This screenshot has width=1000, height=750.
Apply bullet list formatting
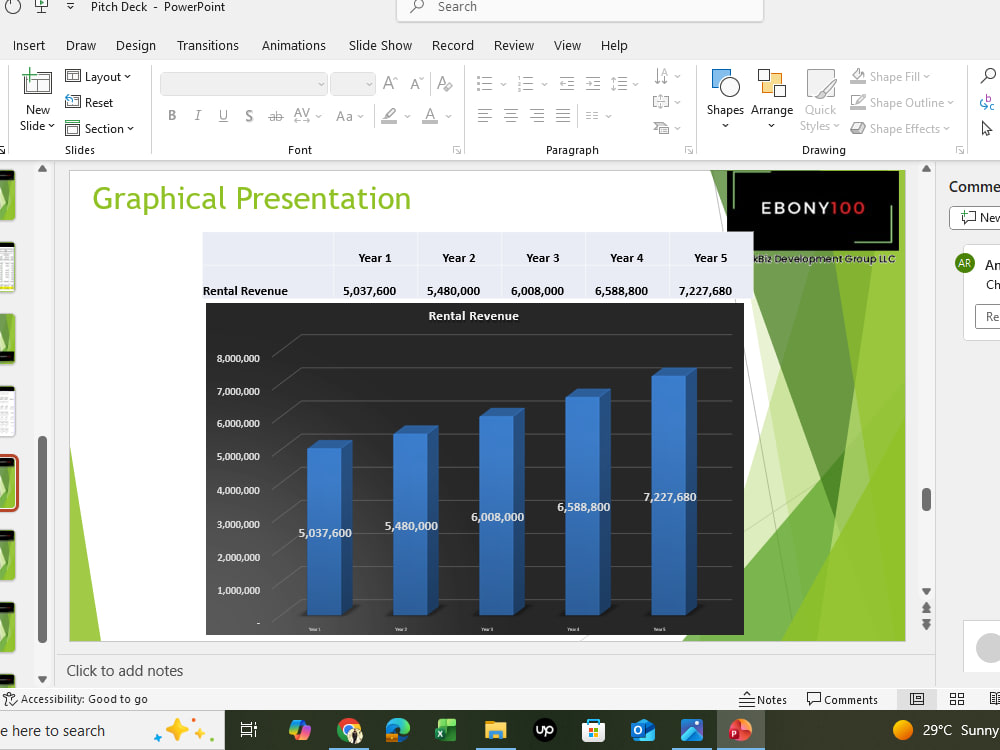tap(485, 84)
